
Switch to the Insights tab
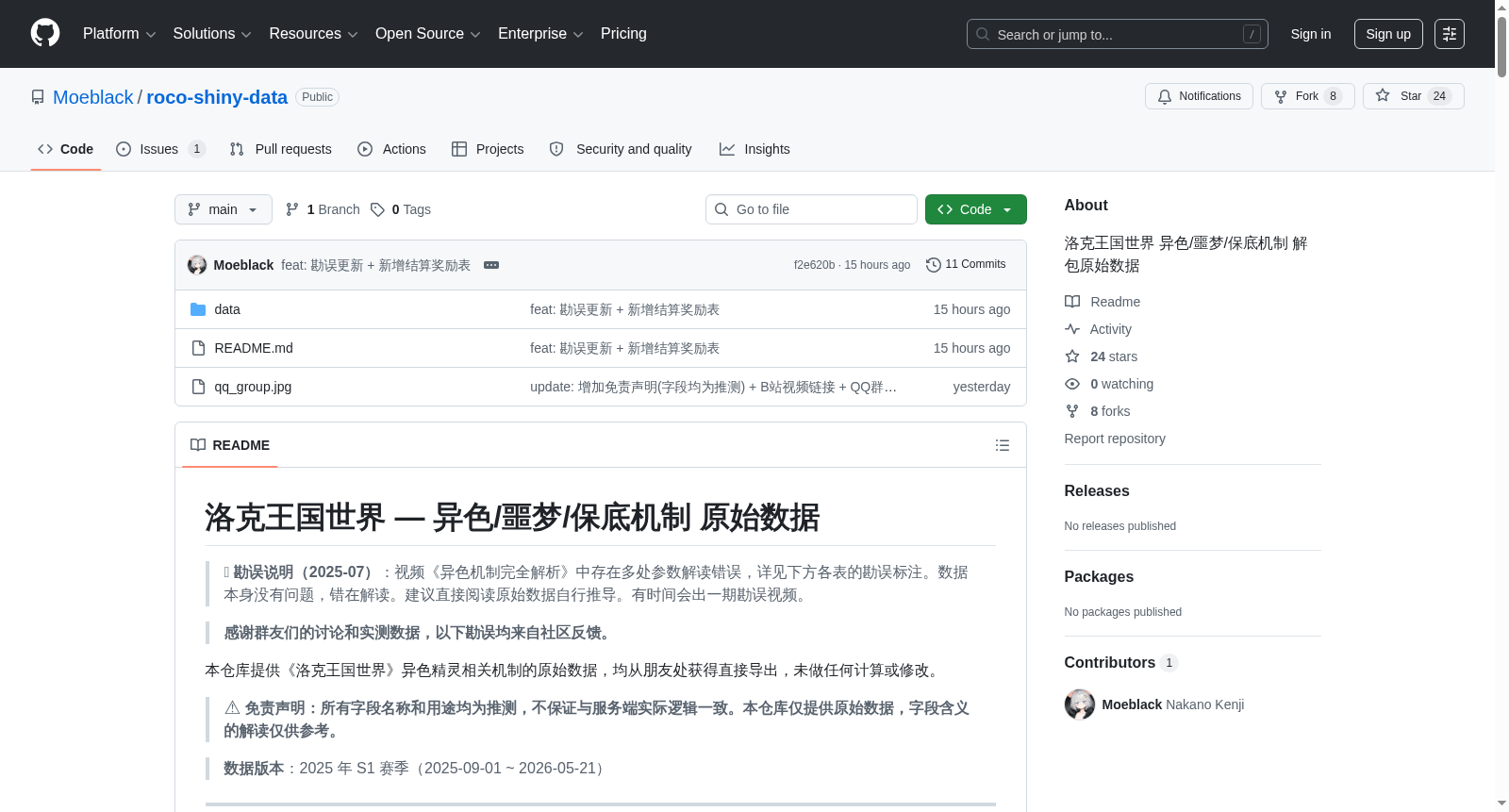tap(754, 149)
